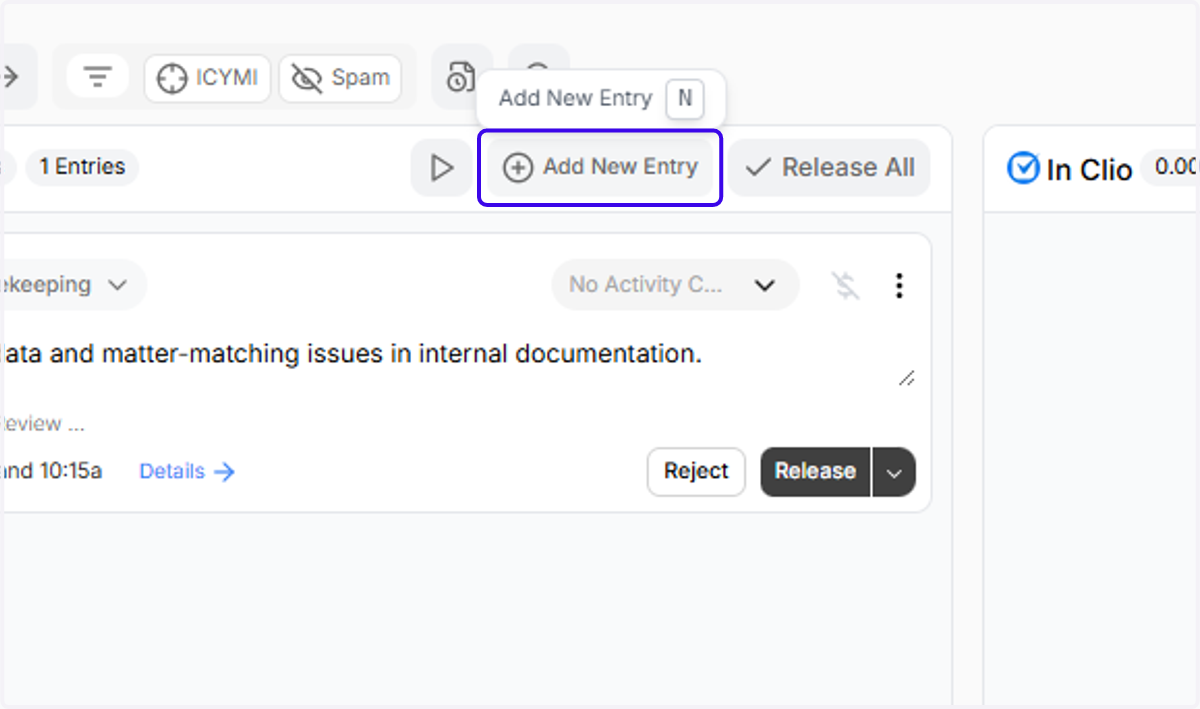Screen dimensions: 1200x709
Task: Expand the Release options arrow
Action: [x=894, y=472]
